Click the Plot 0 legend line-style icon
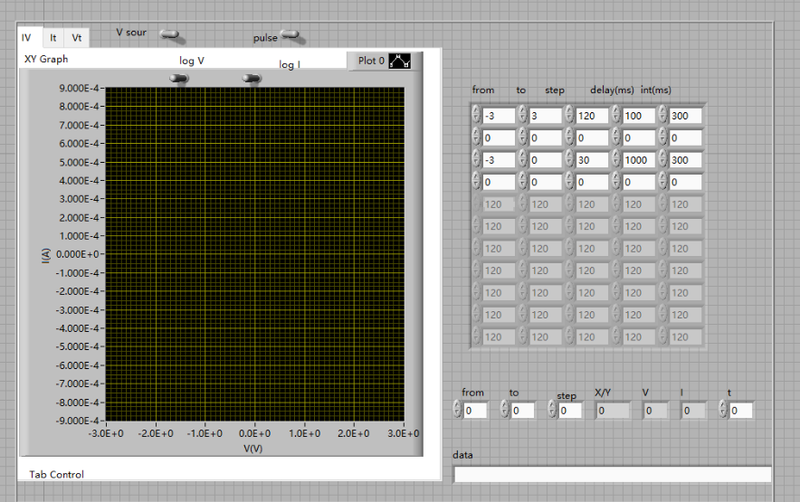 (x=400, y=61)
